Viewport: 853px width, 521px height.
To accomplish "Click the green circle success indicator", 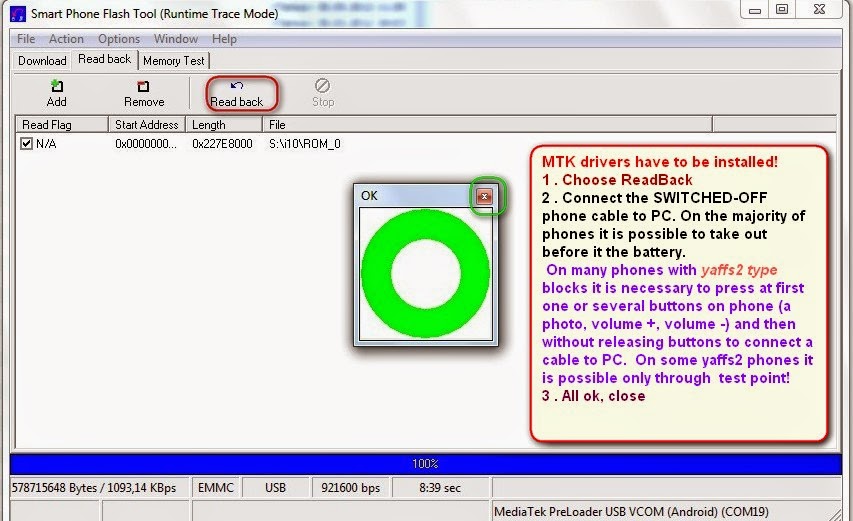I will pyautogui.click(x=425, y=274).
